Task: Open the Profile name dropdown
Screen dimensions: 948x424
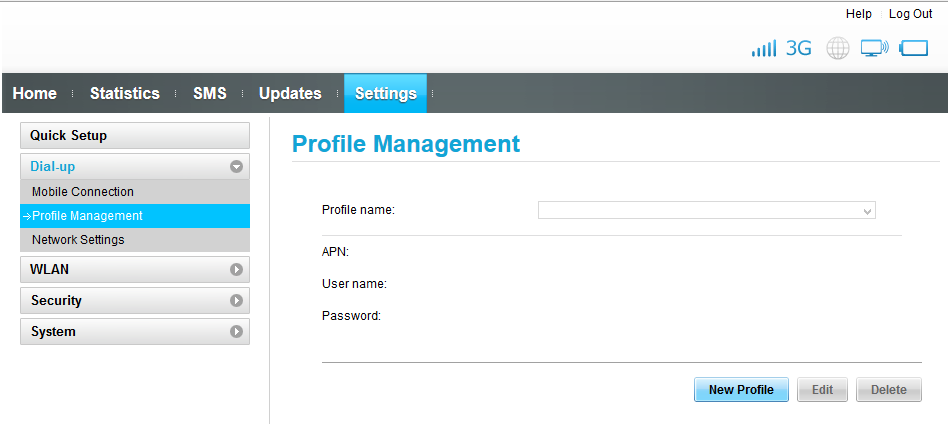Action: [x=707, y=210]
